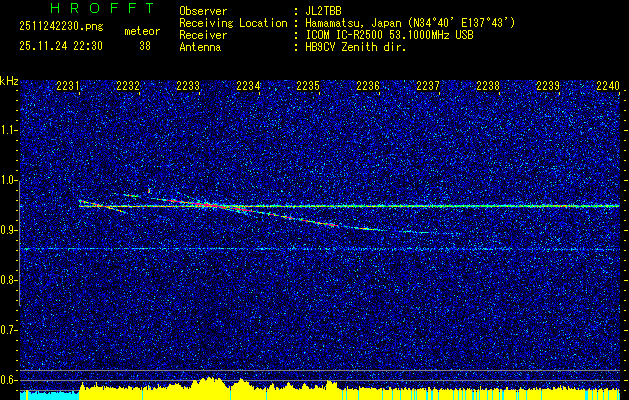Click the 2231 time marker
Image resolution: width=629 pixels, height=400 pixels.
(68, 87)
